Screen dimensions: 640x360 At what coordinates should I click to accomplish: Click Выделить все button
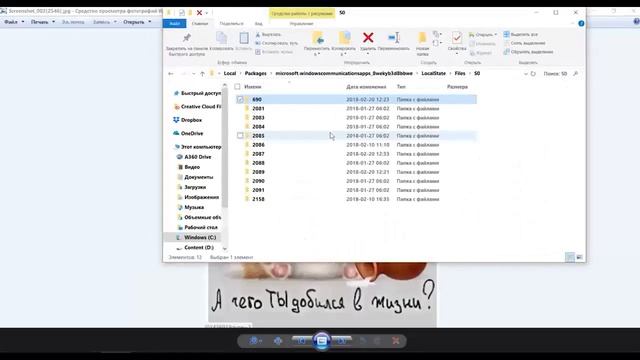(x=520, y=34)
